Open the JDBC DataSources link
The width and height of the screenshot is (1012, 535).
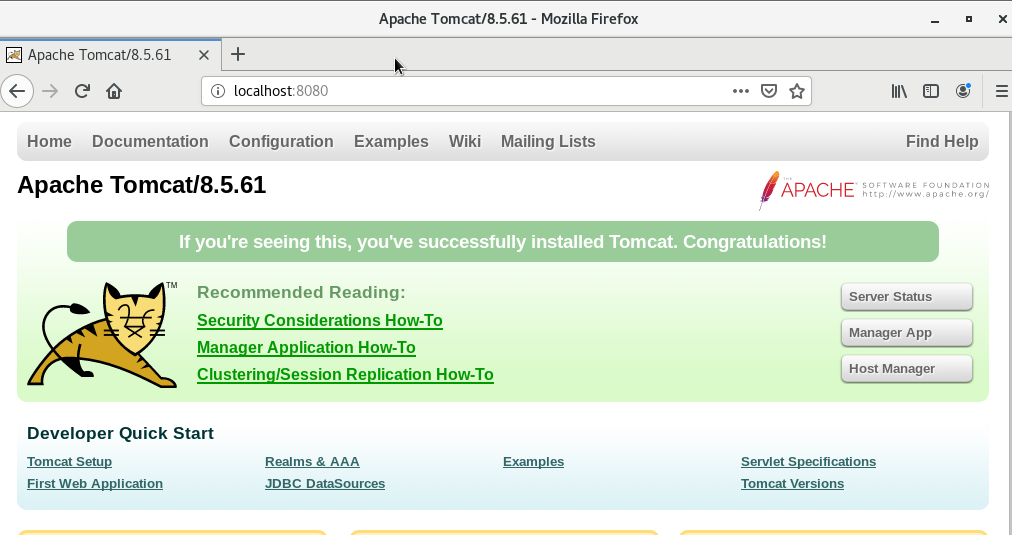point(325,483)
